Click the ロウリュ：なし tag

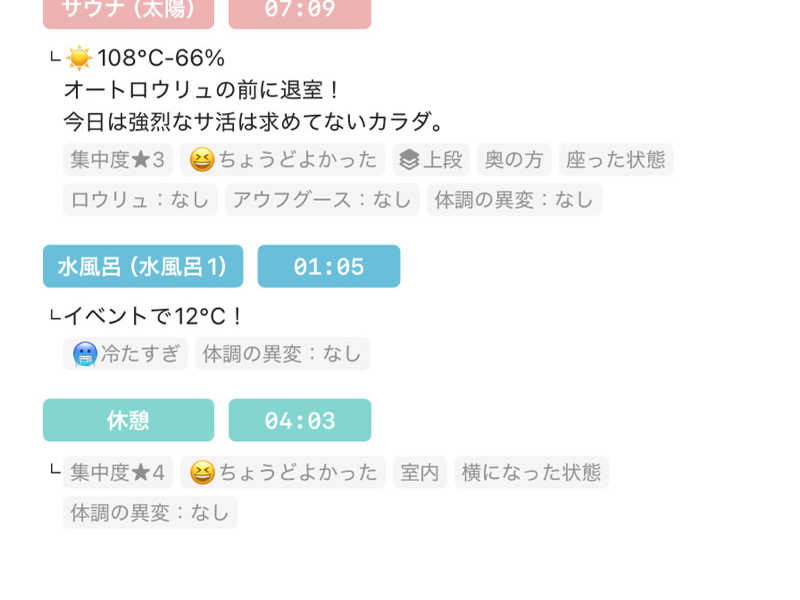[140, 199]
